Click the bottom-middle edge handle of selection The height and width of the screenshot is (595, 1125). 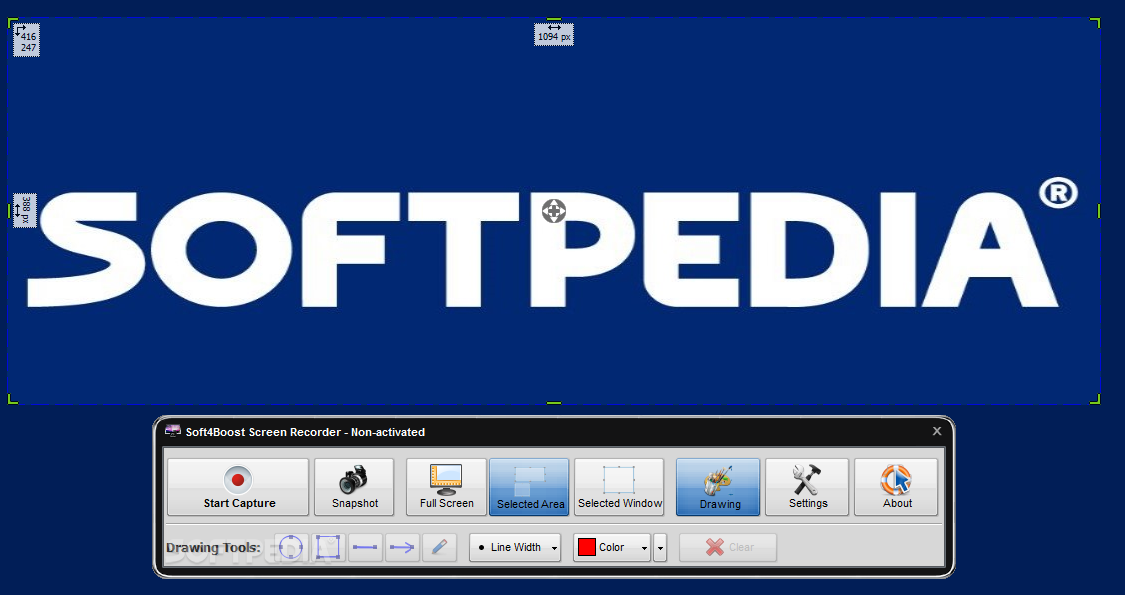pyautogui.click(x=554, y=403)
